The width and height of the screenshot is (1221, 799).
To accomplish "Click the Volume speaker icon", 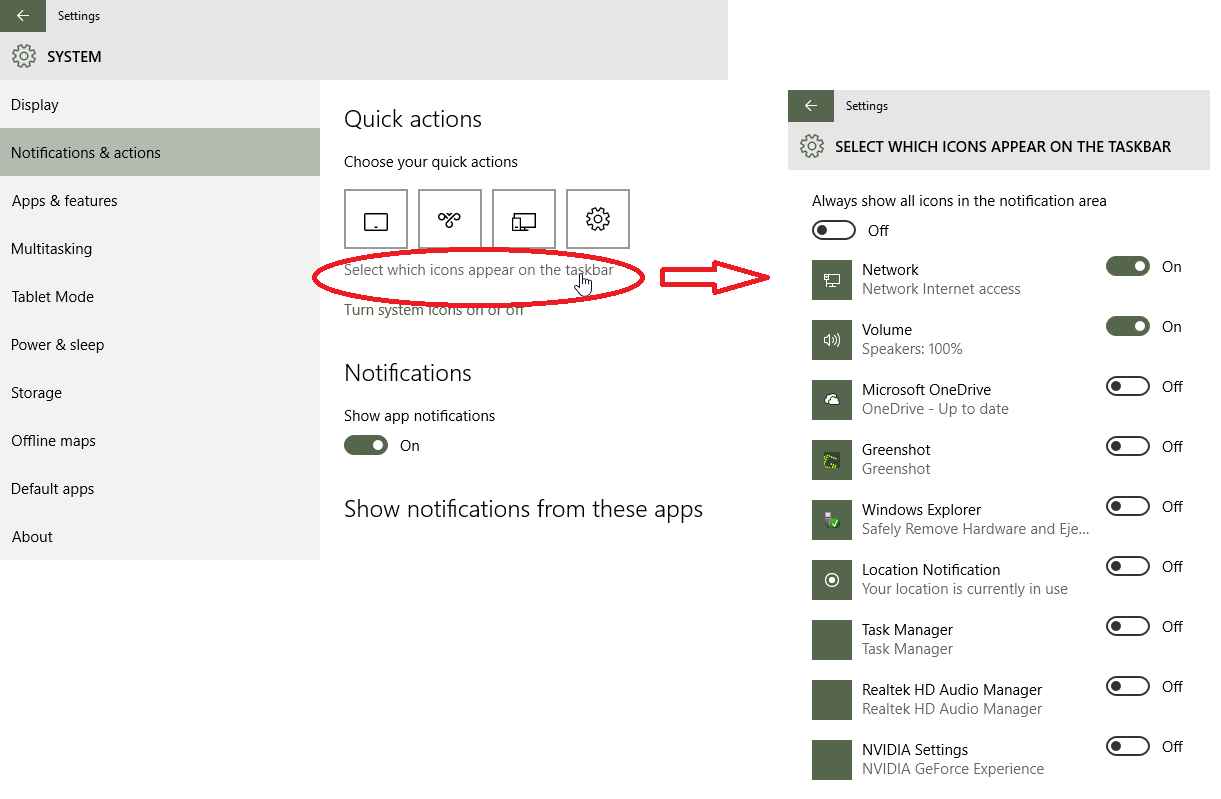I will click(x=832, y=340).
